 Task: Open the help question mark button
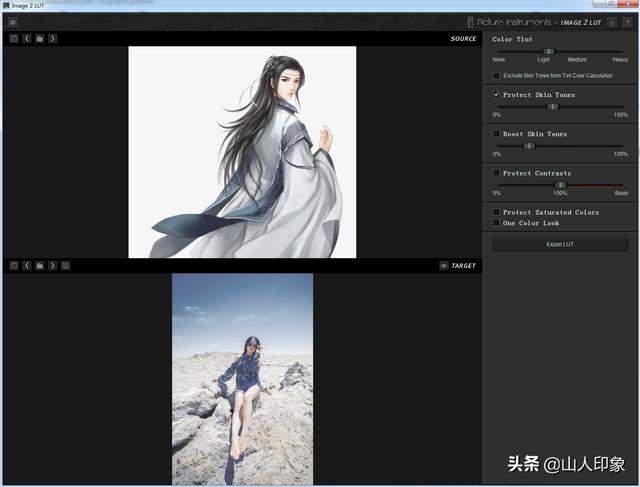[x=627, y=22]
